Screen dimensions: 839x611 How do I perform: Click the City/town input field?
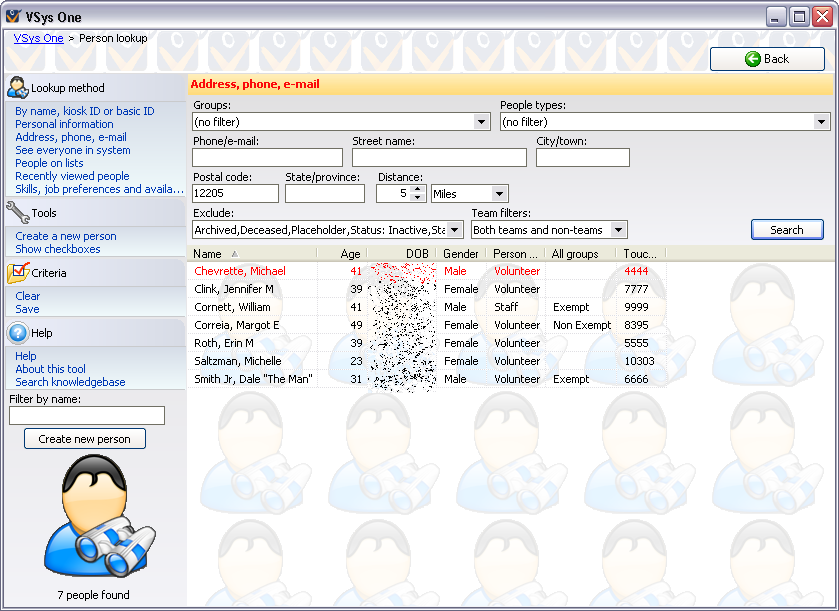click(583, 157)
